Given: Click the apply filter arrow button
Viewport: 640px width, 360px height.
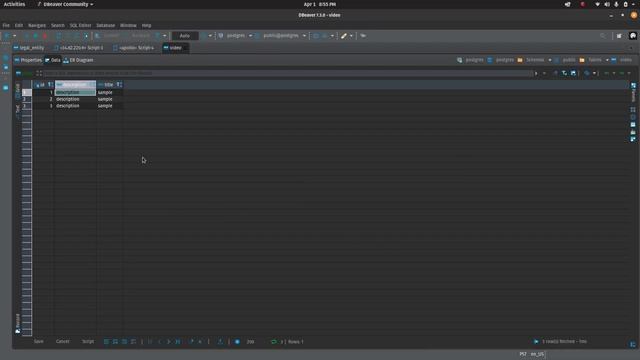Looking at the screenshot, I should 536,73.
